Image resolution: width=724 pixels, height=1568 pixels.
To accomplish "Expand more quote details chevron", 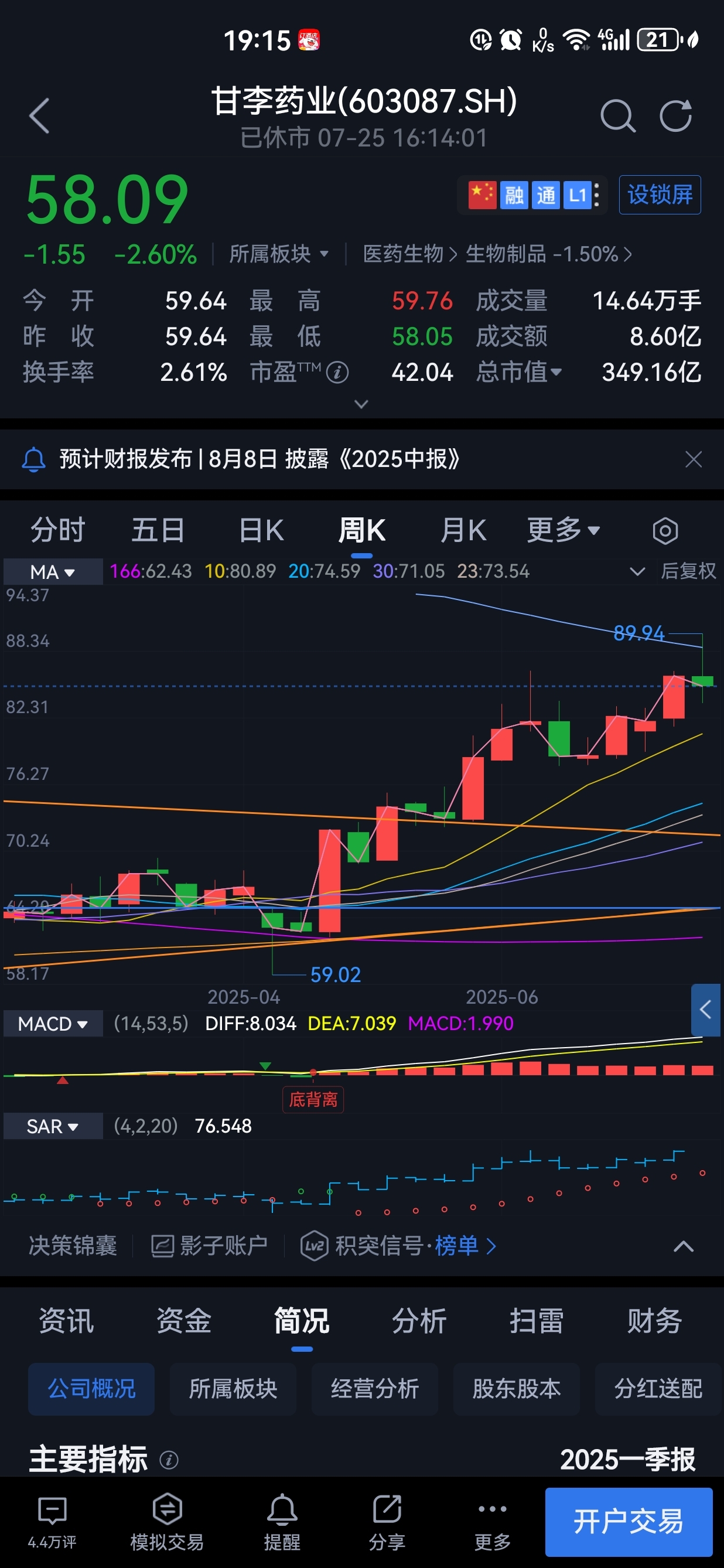I will tap(361, 404).
